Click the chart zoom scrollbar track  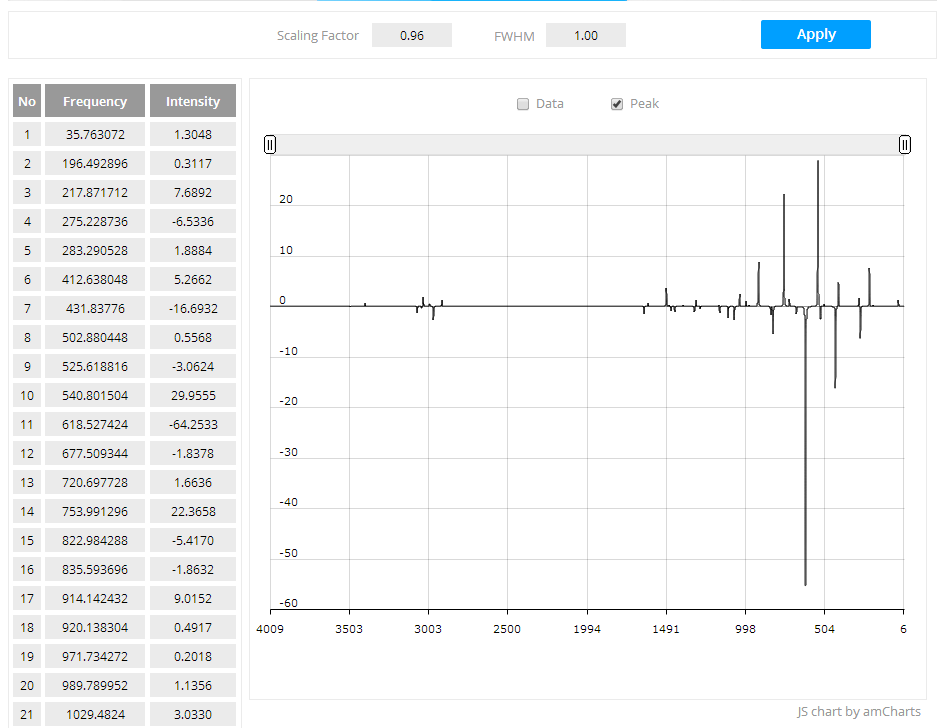coord(587,145)
